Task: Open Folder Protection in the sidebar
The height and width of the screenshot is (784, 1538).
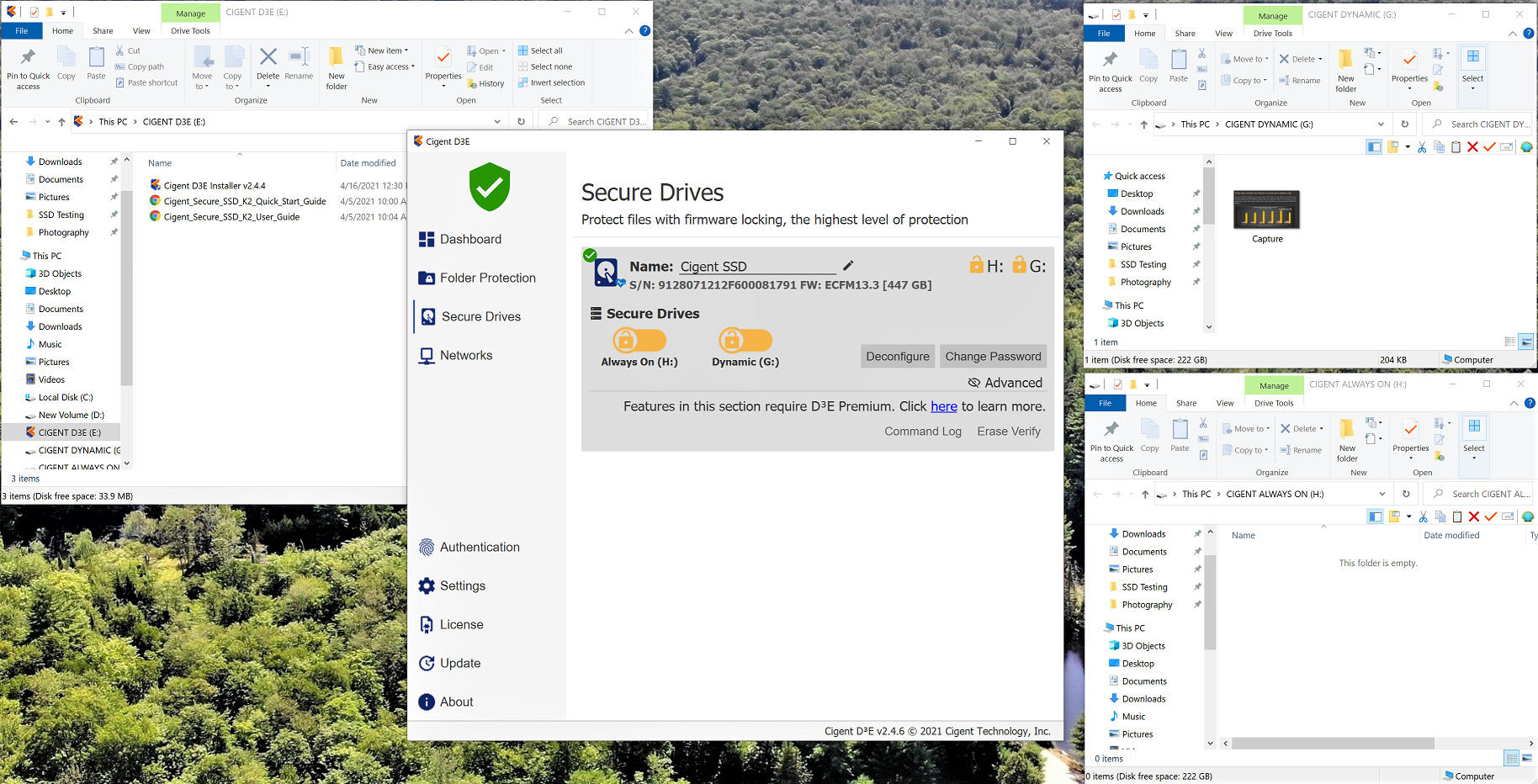Action: tap(486, 278)
